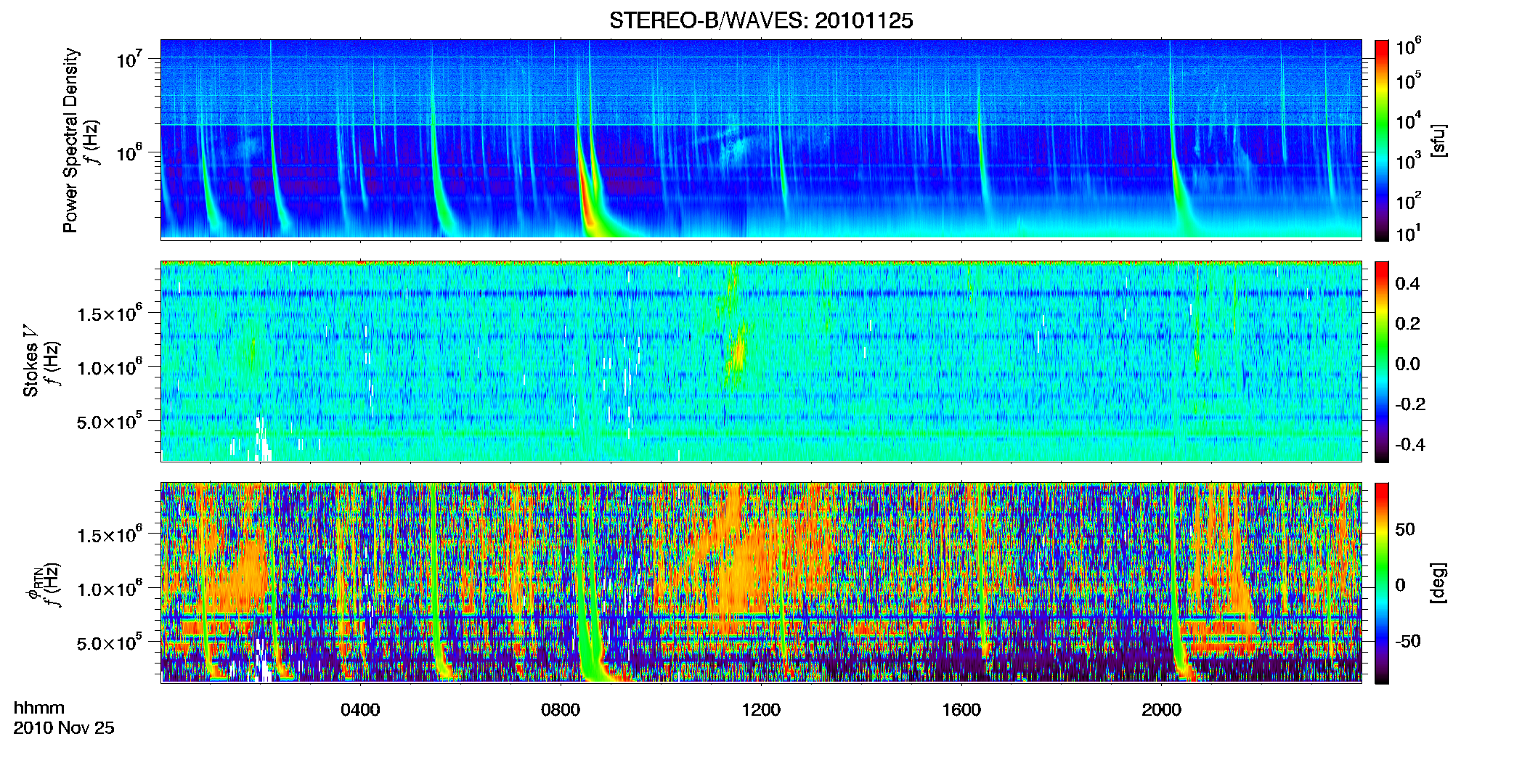
Task: Click the hhmm axis unit label
Action: pyautogui.click(x=39, y=708)
